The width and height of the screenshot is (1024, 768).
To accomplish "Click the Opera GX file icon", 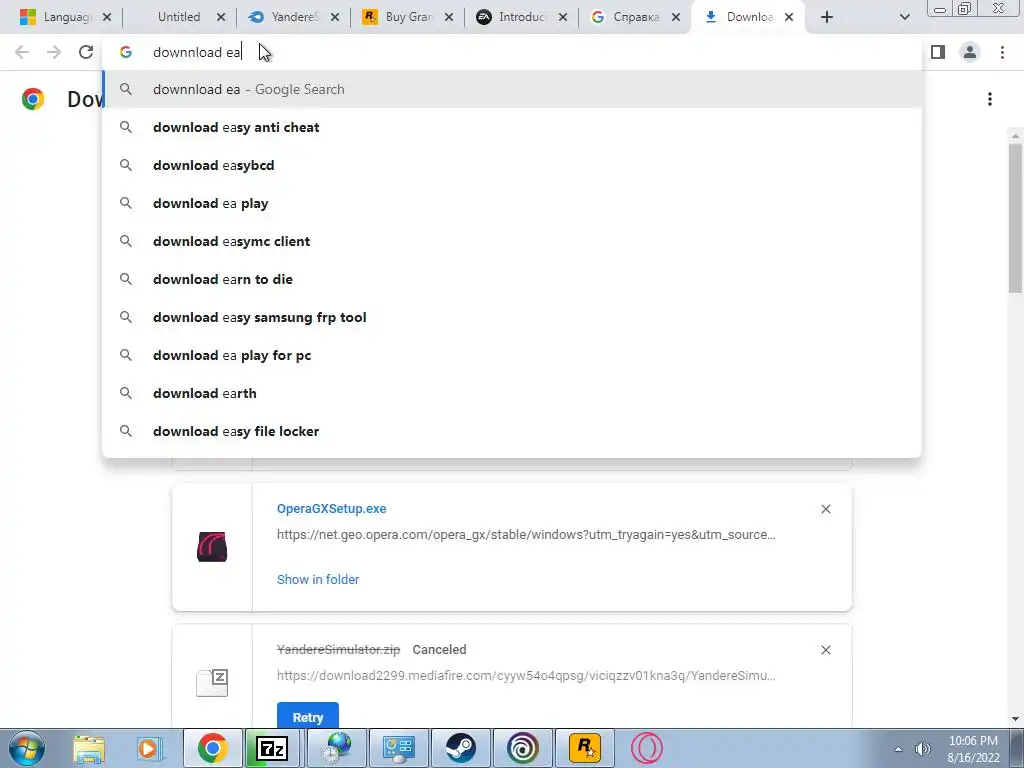I will click(212, 547).
